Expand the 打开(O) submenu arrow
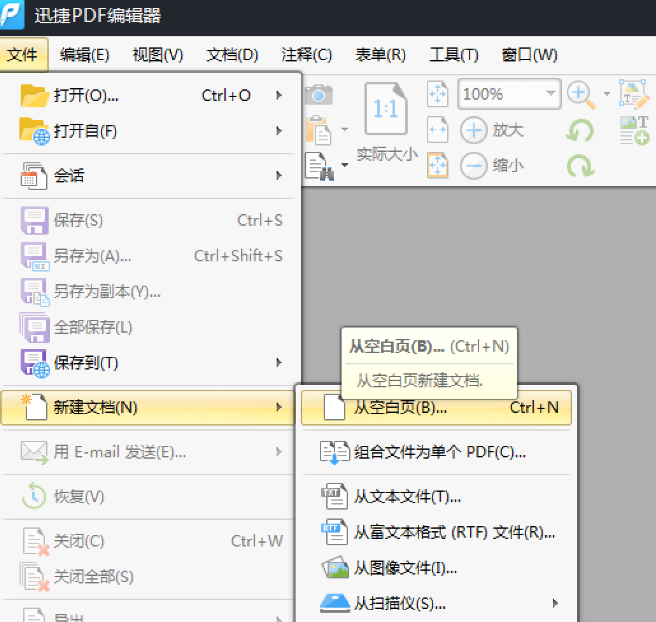Screen dimensions: 656x622 coord(279,95)
